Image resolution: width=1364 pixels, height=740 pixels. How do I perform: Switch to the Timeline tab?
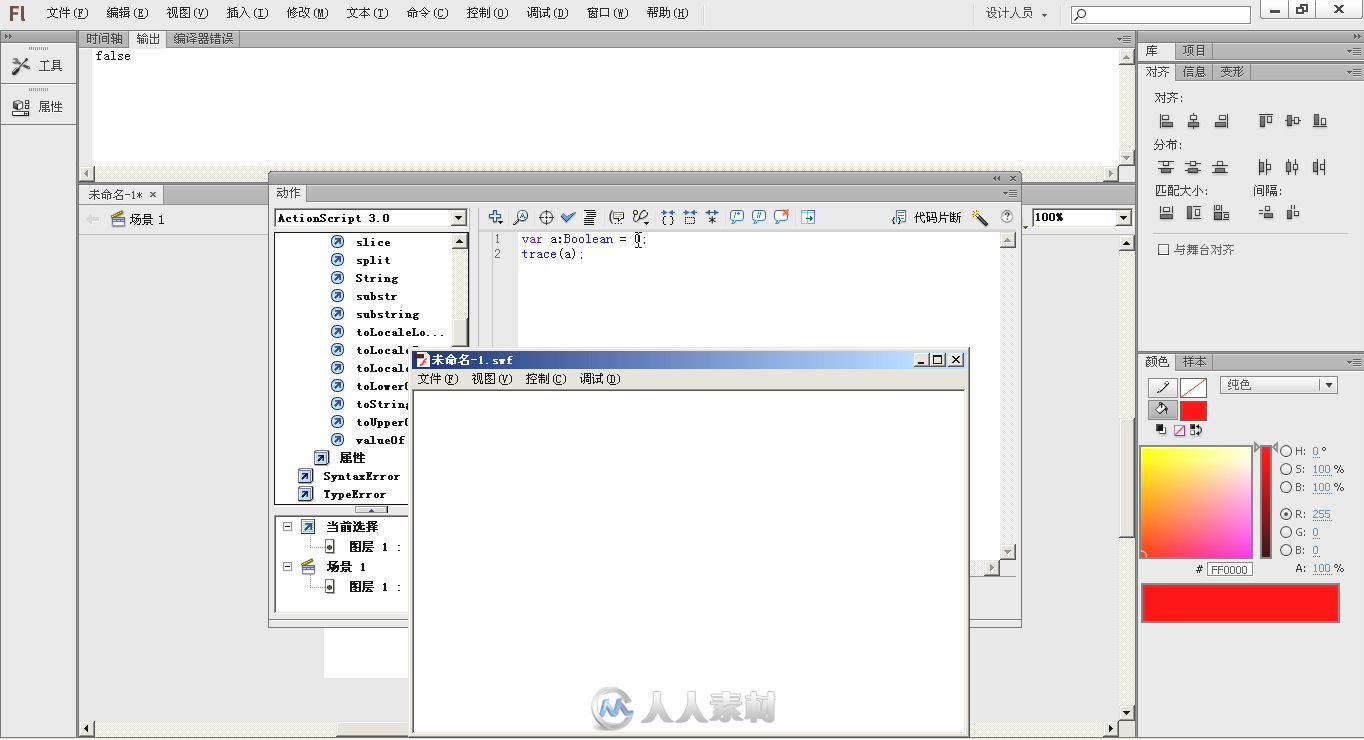coord(104,39)
